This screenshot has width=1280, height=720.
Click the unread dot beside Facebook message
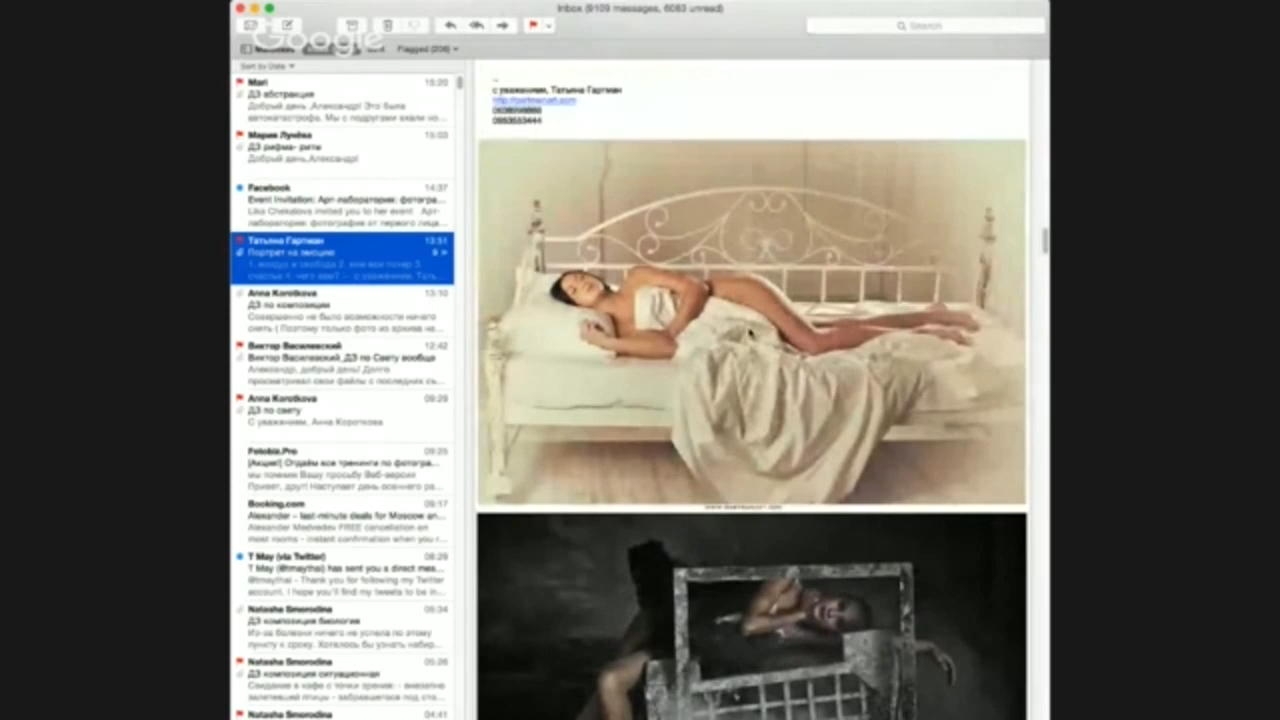[x=240, y=188]
